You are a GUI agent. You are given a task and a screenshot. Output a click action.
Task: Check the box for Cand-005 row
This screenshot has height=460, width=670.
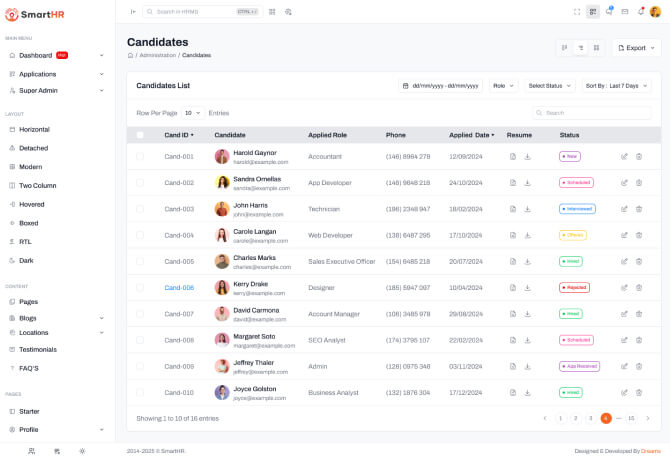(x=140, y=261)
